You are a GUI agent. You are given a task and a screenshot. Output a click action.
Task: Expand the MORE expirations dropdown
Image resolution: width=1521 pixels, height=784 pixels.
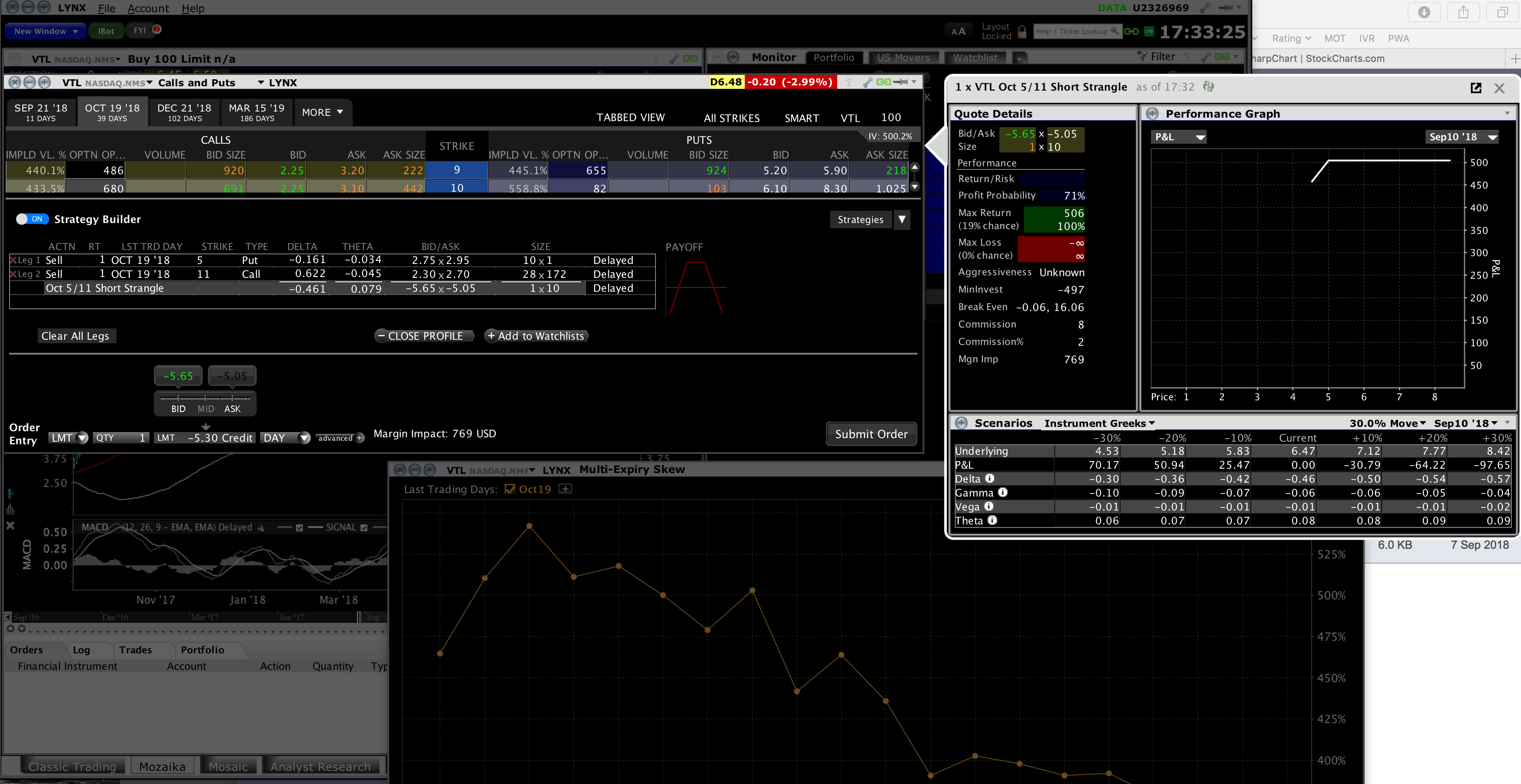[x=323, y=112]
